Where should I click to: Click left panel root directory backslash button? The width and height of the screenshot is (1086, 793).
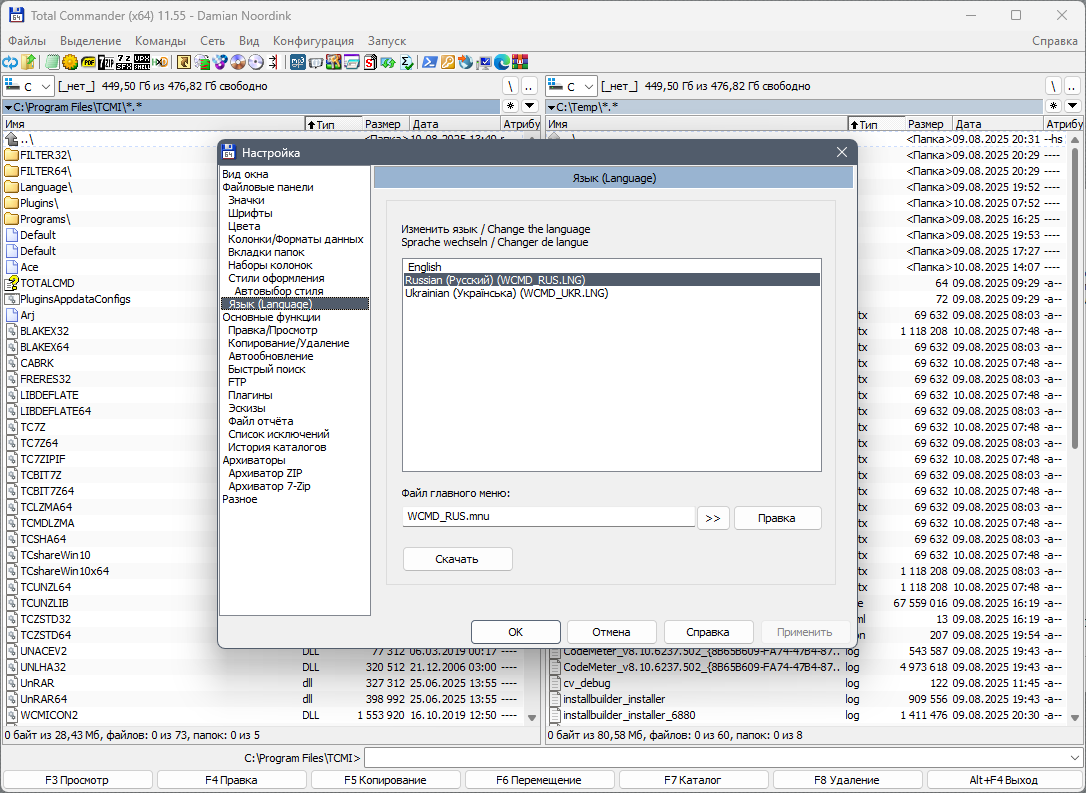pyautogui.click(x=510, y=87)
